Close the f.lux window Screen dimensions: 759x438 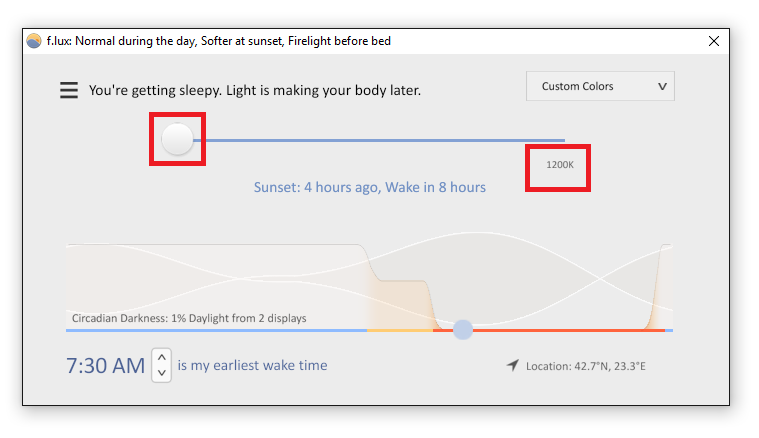coord(713,41)
